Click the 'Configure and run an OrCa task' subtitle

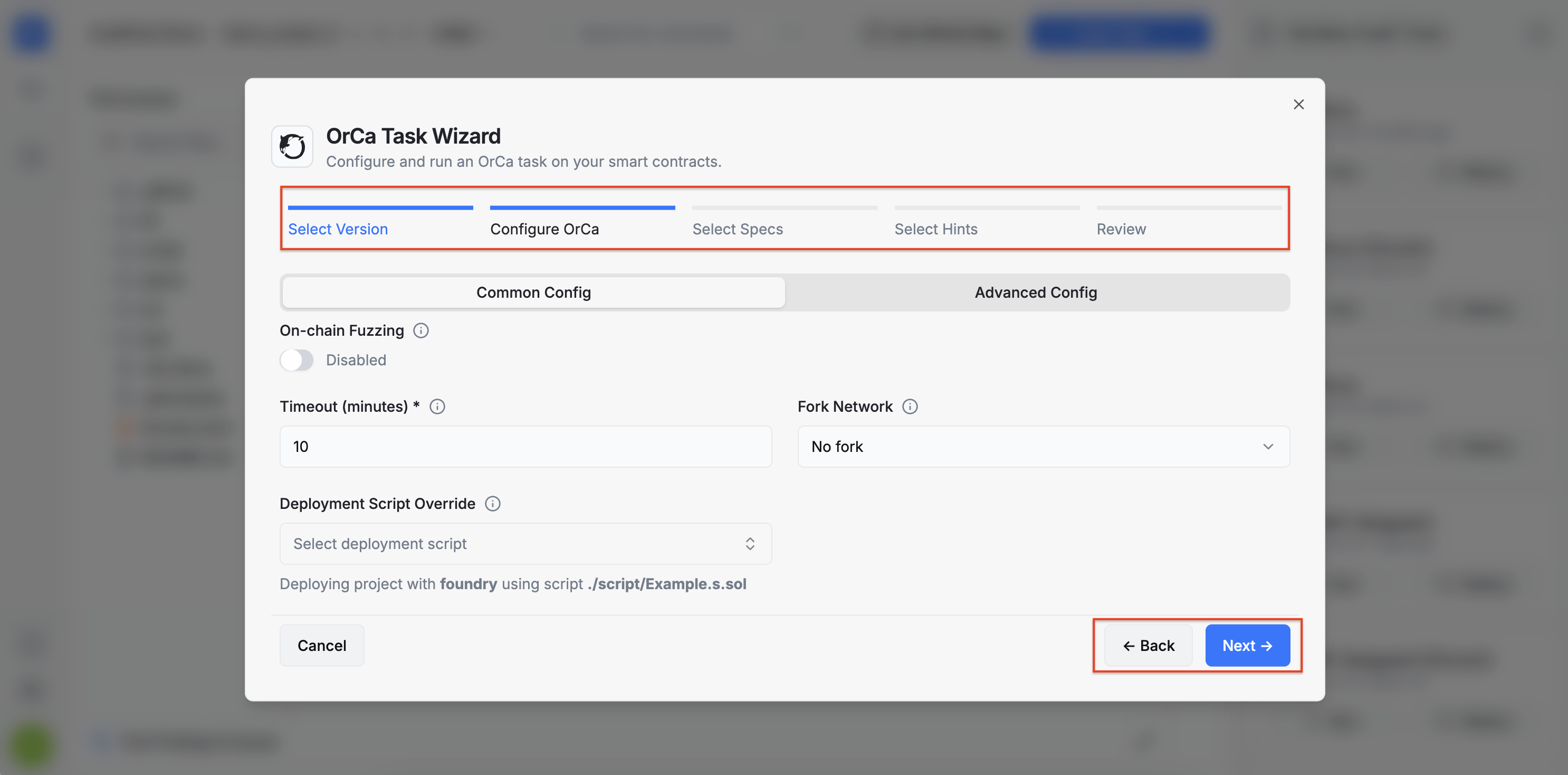[x=523, y=162]
